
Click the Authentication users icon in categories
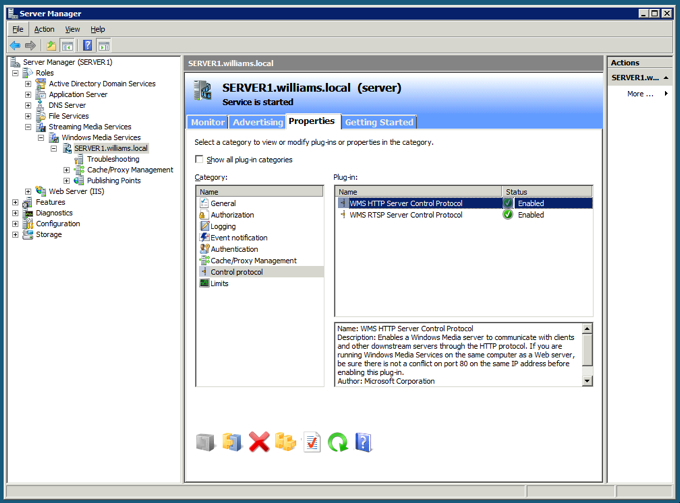tap(204, 249)
